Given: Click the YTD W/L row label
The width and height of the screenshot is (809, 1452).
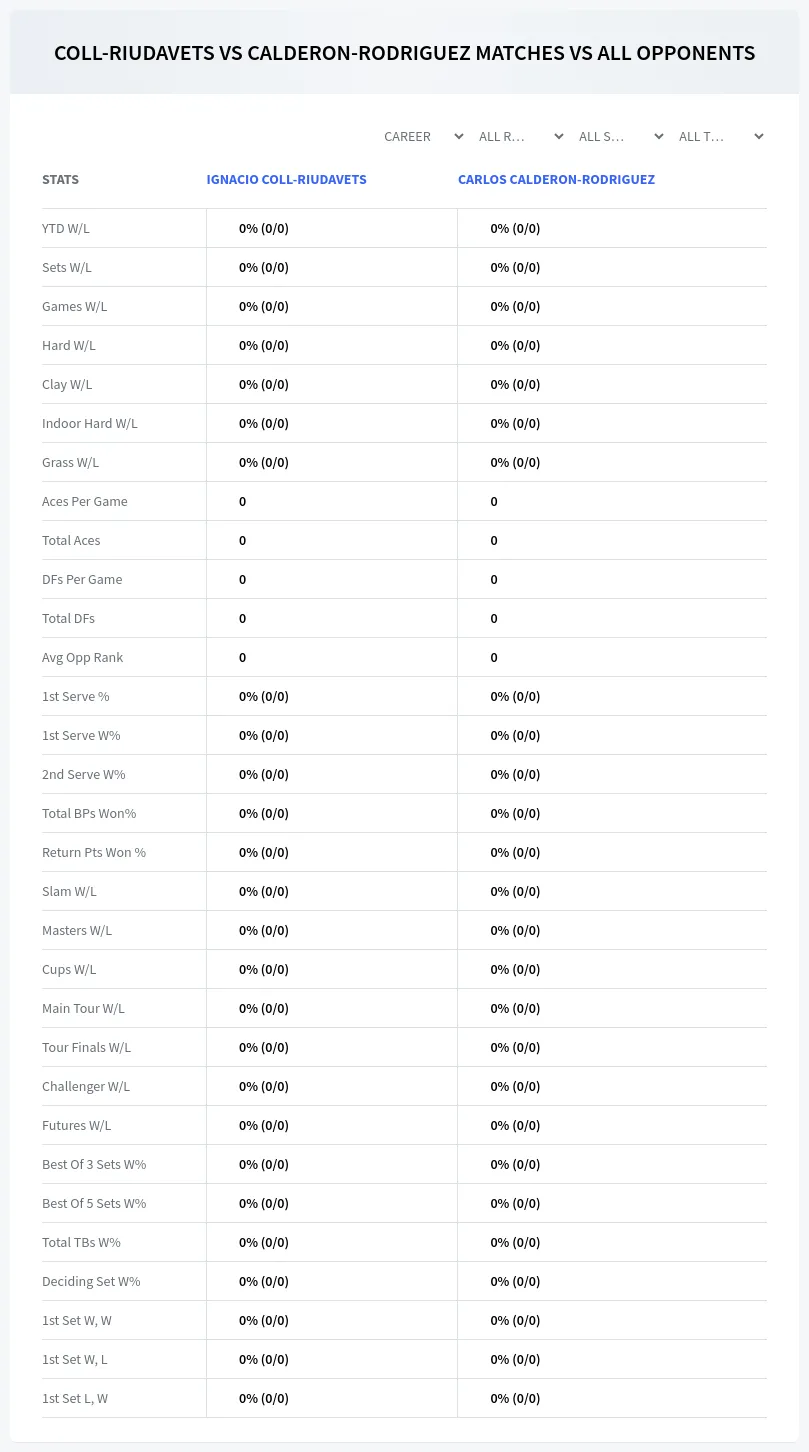Looking at the screenshot, I should click(x=66, y=228).
